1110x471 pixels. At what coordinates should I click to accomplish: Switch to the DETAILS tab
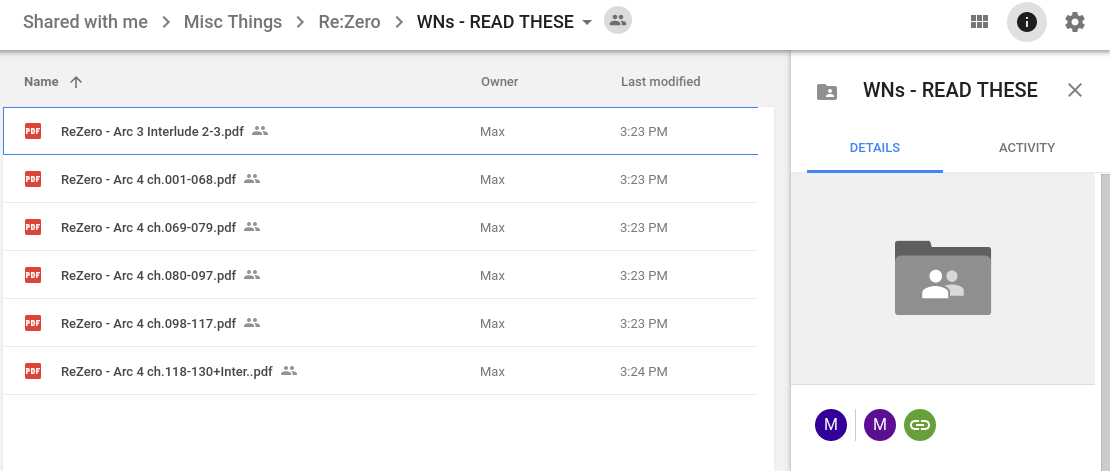pyautogui.click(x=875, y=148)
